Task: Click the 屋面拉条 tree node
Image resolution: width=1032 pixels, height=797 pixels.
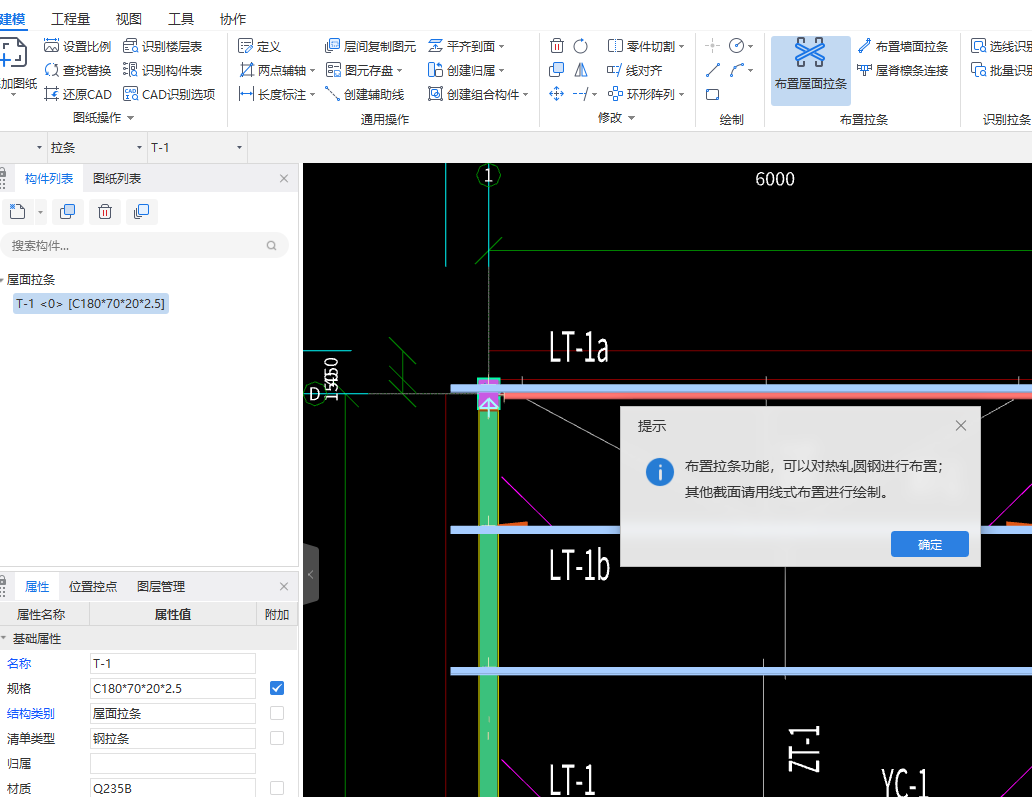Action: tap(31, 280)
